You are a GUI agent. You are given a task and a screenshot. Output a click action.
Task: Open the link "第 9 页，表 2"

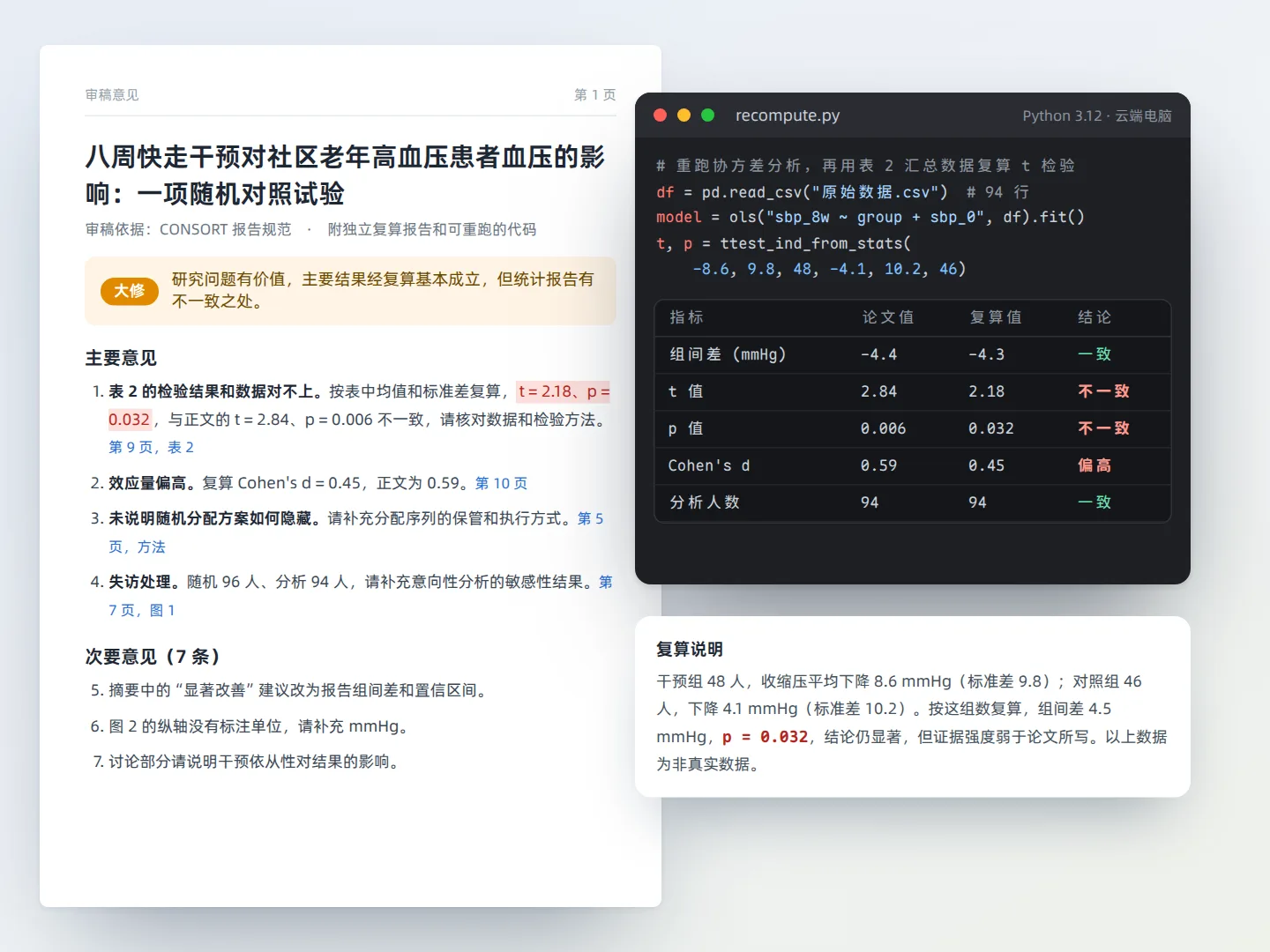151,448
